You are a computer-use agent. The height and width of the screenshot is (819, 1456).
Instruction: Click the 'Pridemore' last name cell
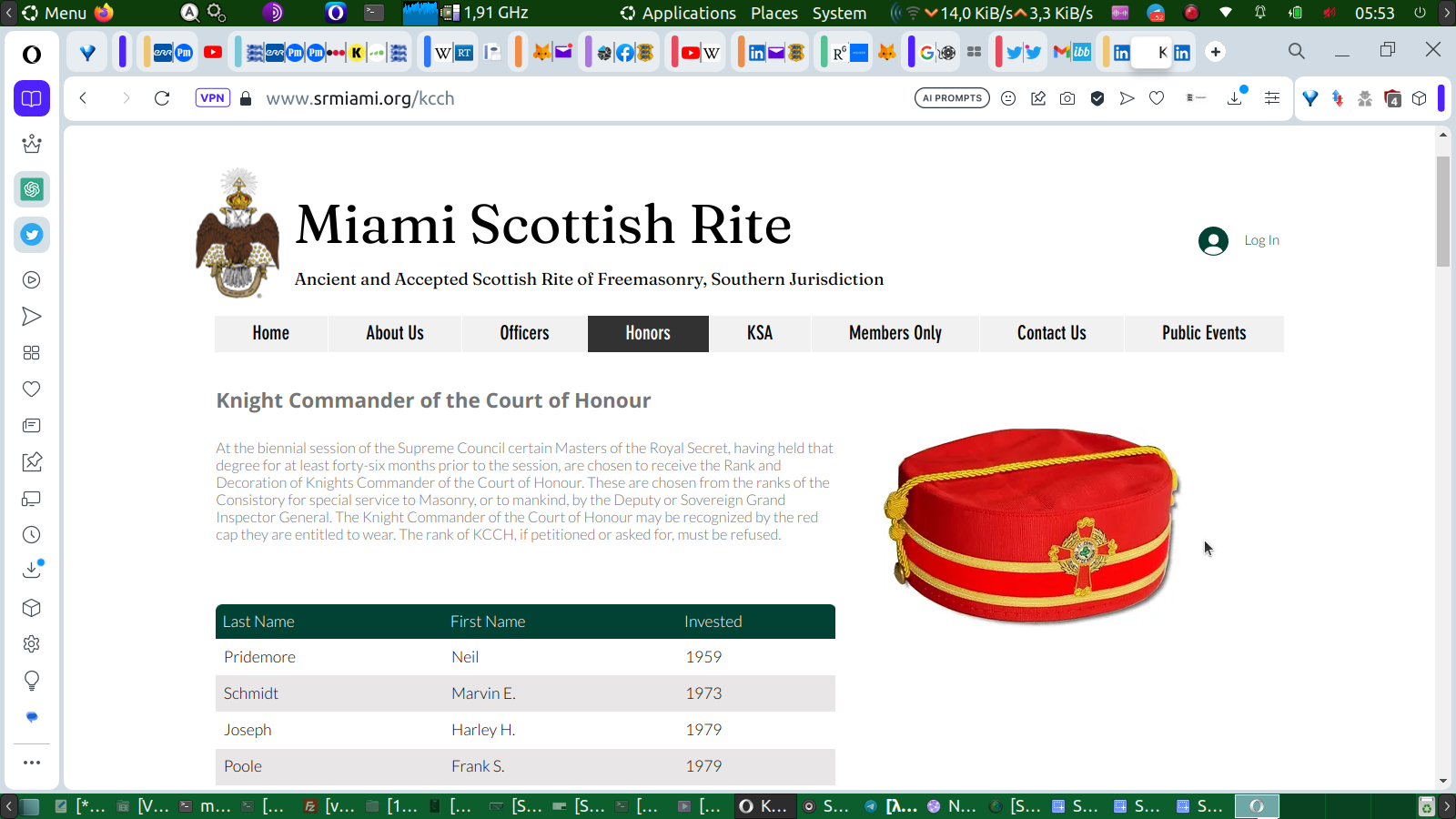point(259,657)
